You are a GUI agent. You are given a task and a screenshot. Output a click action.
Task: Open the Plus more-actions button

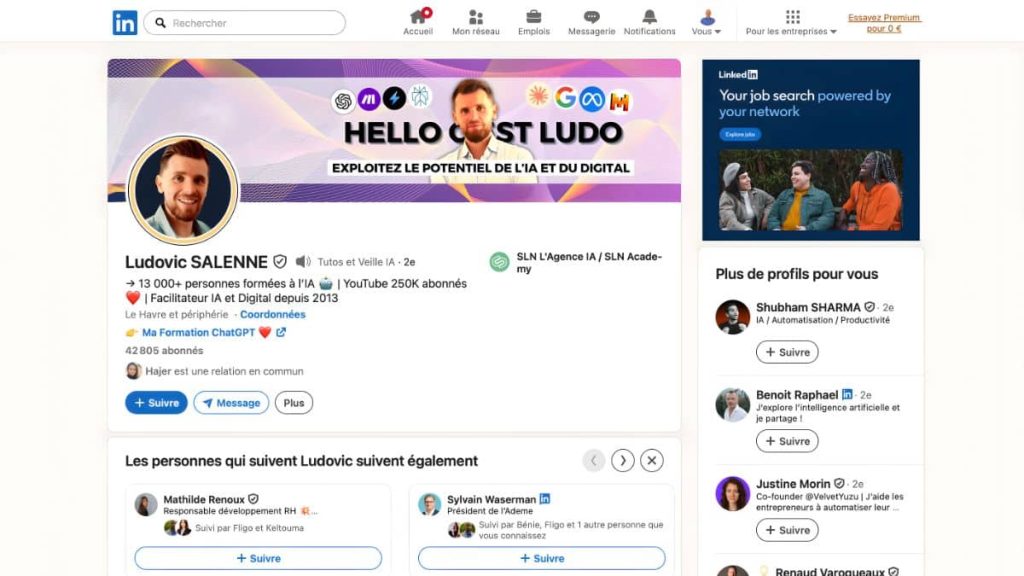[294, 403]
